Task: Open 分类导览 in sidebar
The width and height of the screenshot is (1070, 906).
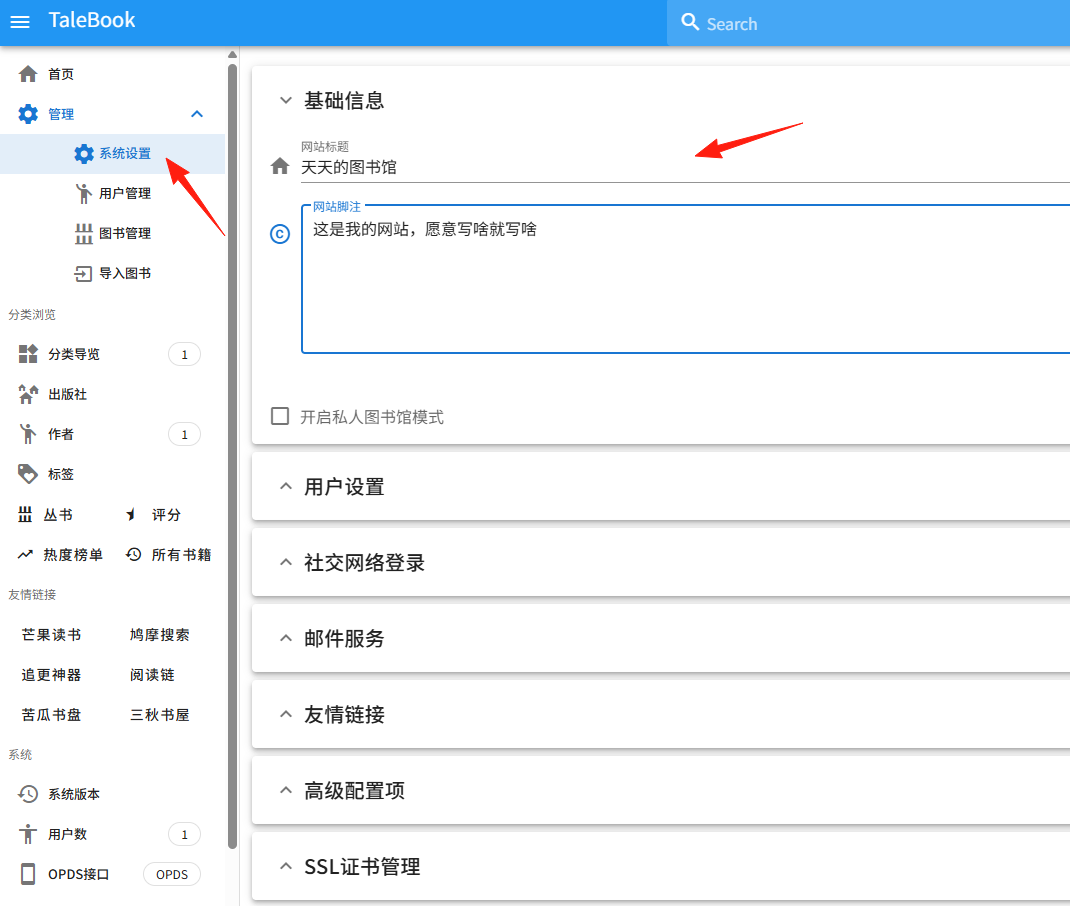Action: pyautogui.click(x=74, y=354)
